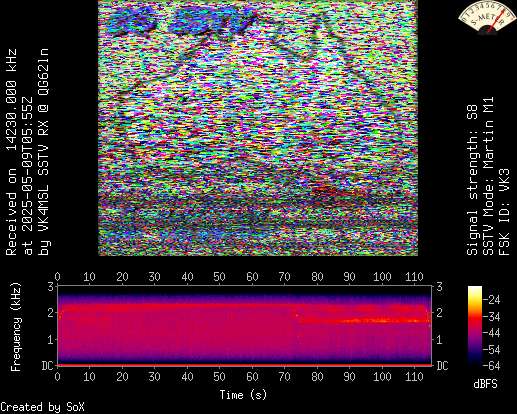Click the red DC line at spectrogram bottom

click(245, 365)
